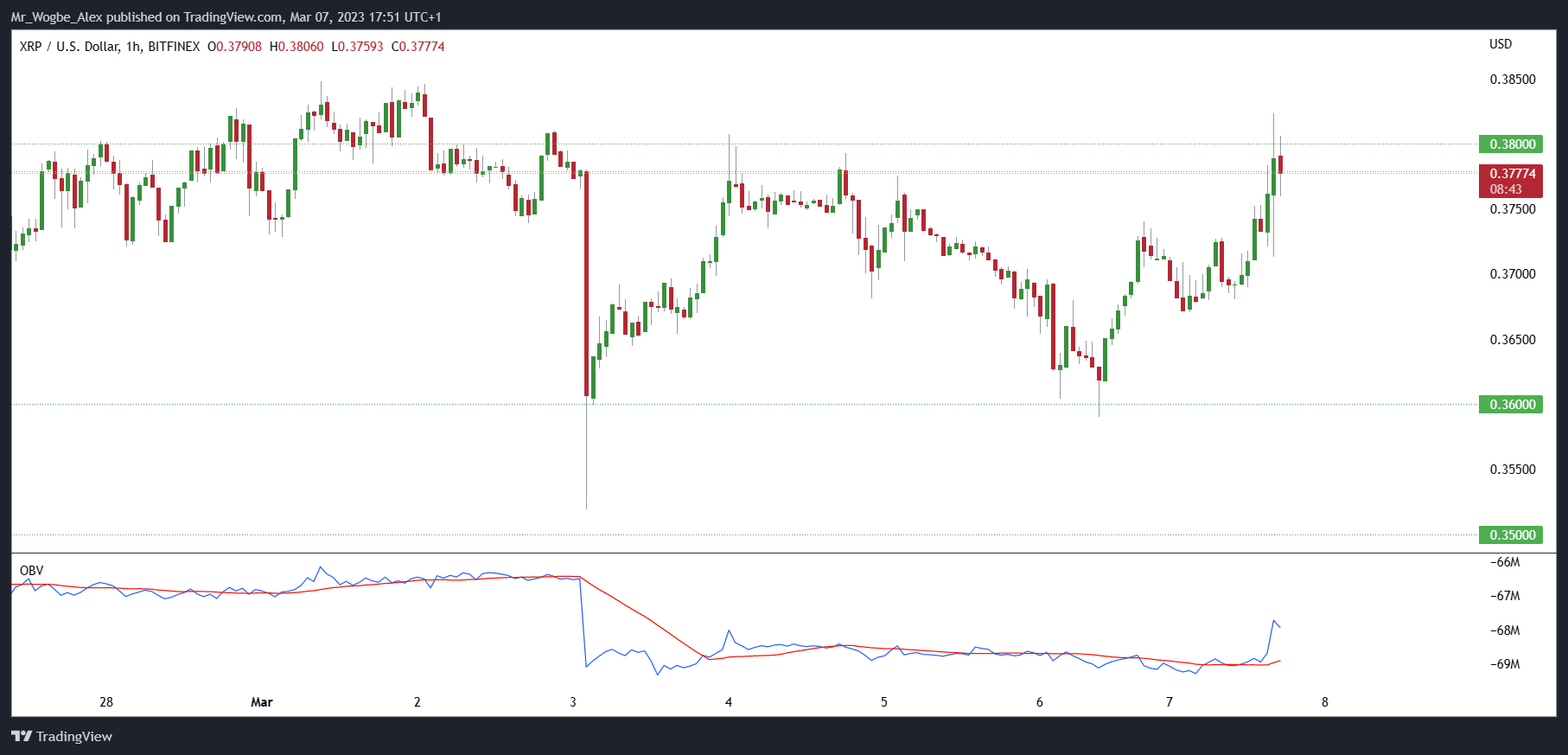Click the -69M OBV axis value

click(1504, 664)
